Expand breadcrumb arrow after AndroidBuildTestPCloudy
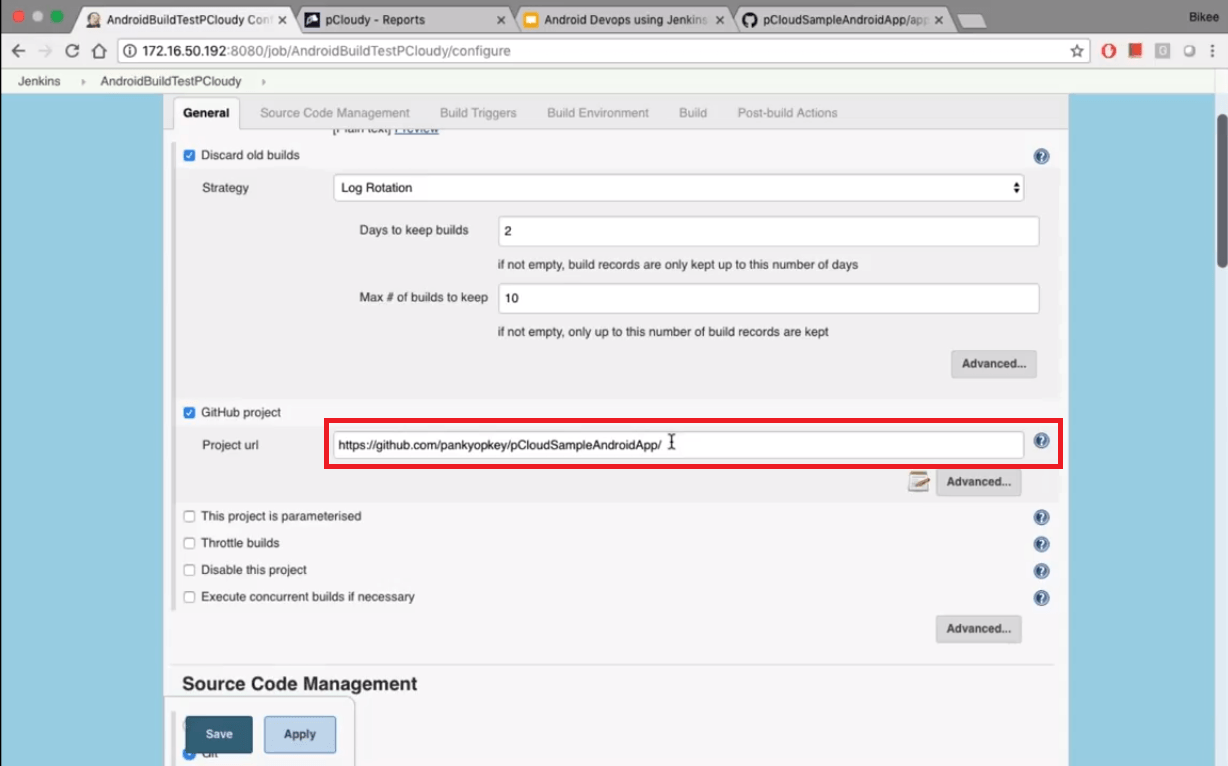1228x766 pixels. pos(264,82)
